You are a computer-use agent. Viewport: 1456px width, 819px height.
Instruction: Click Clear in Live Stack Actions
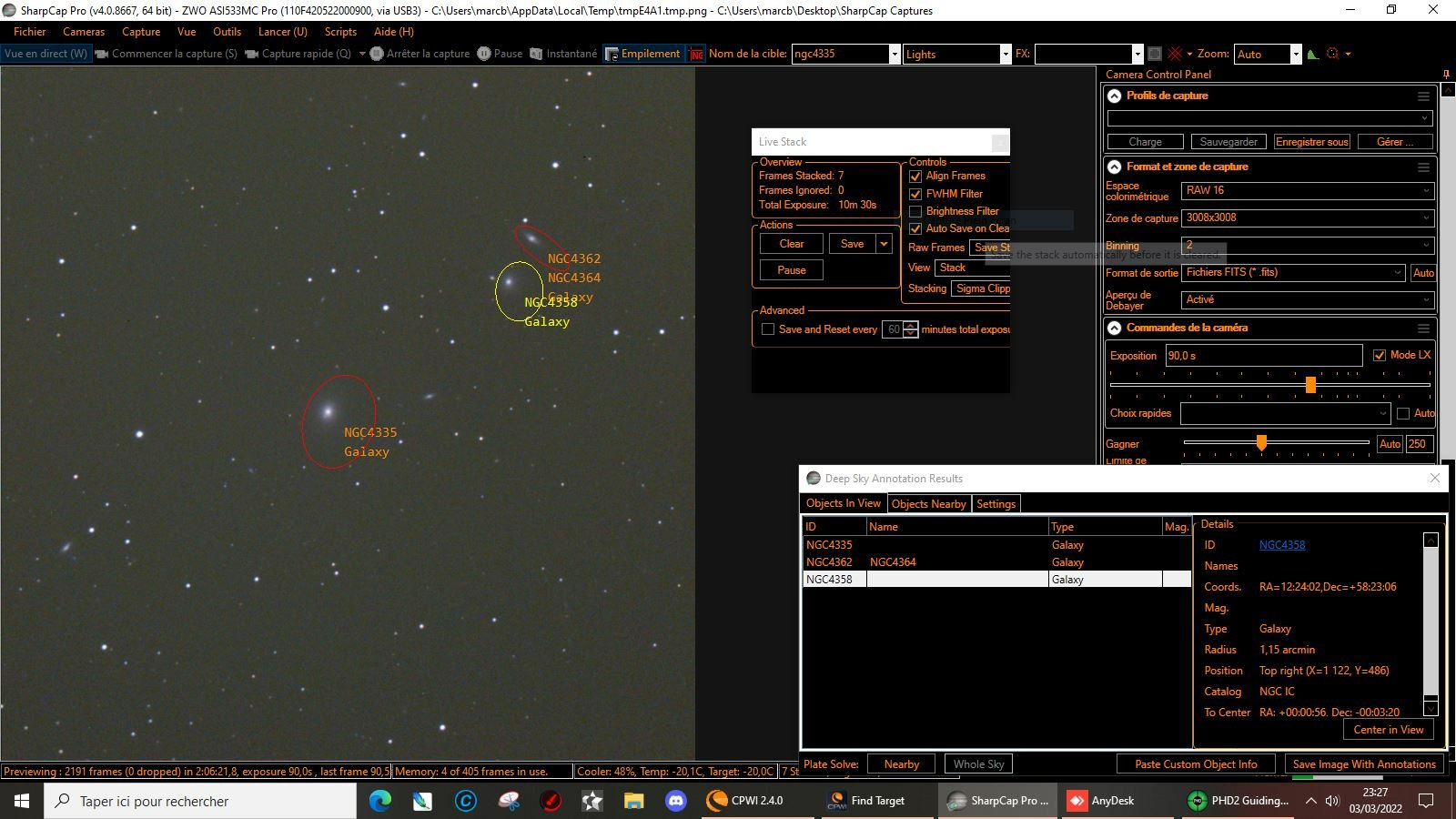(x=792, y=244)
